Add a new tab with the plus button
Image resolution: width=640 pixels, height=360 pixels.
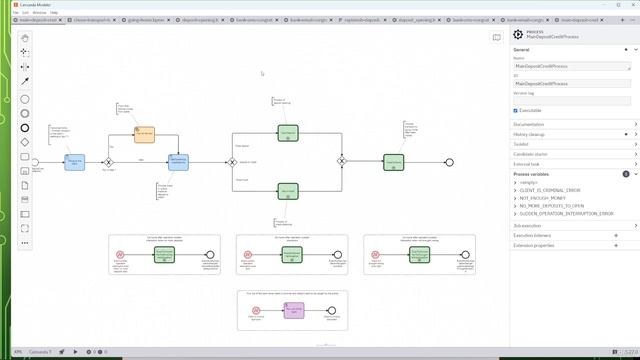click(x=622, y=20)
